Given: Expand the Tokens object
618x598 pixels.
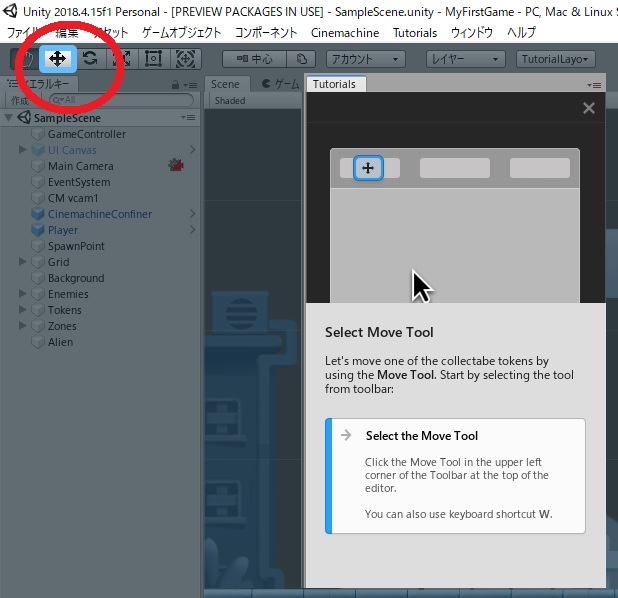Looking at the screenshot, I should click(x=22, y=310).
